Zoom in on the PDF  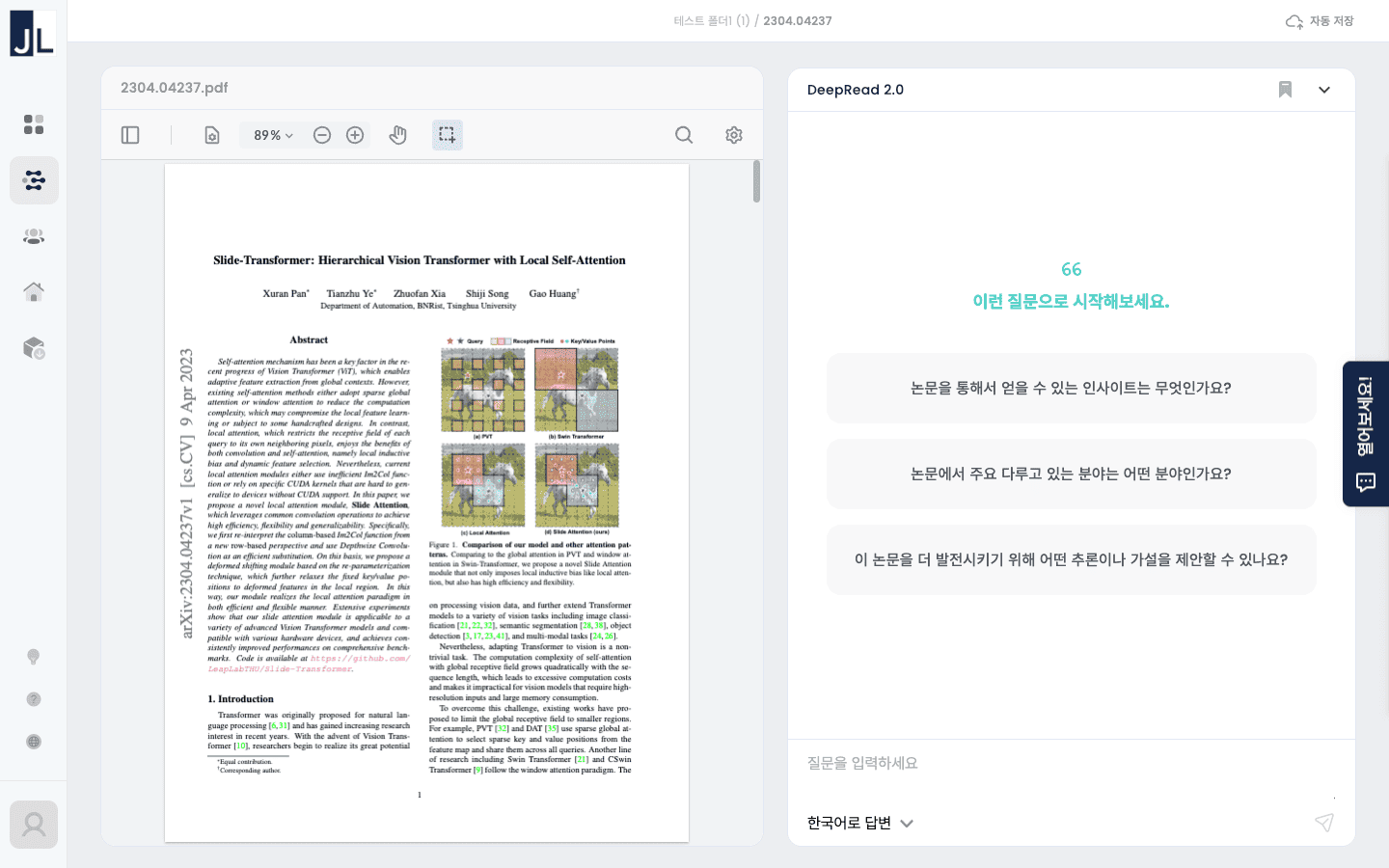(x=354, y=135)
